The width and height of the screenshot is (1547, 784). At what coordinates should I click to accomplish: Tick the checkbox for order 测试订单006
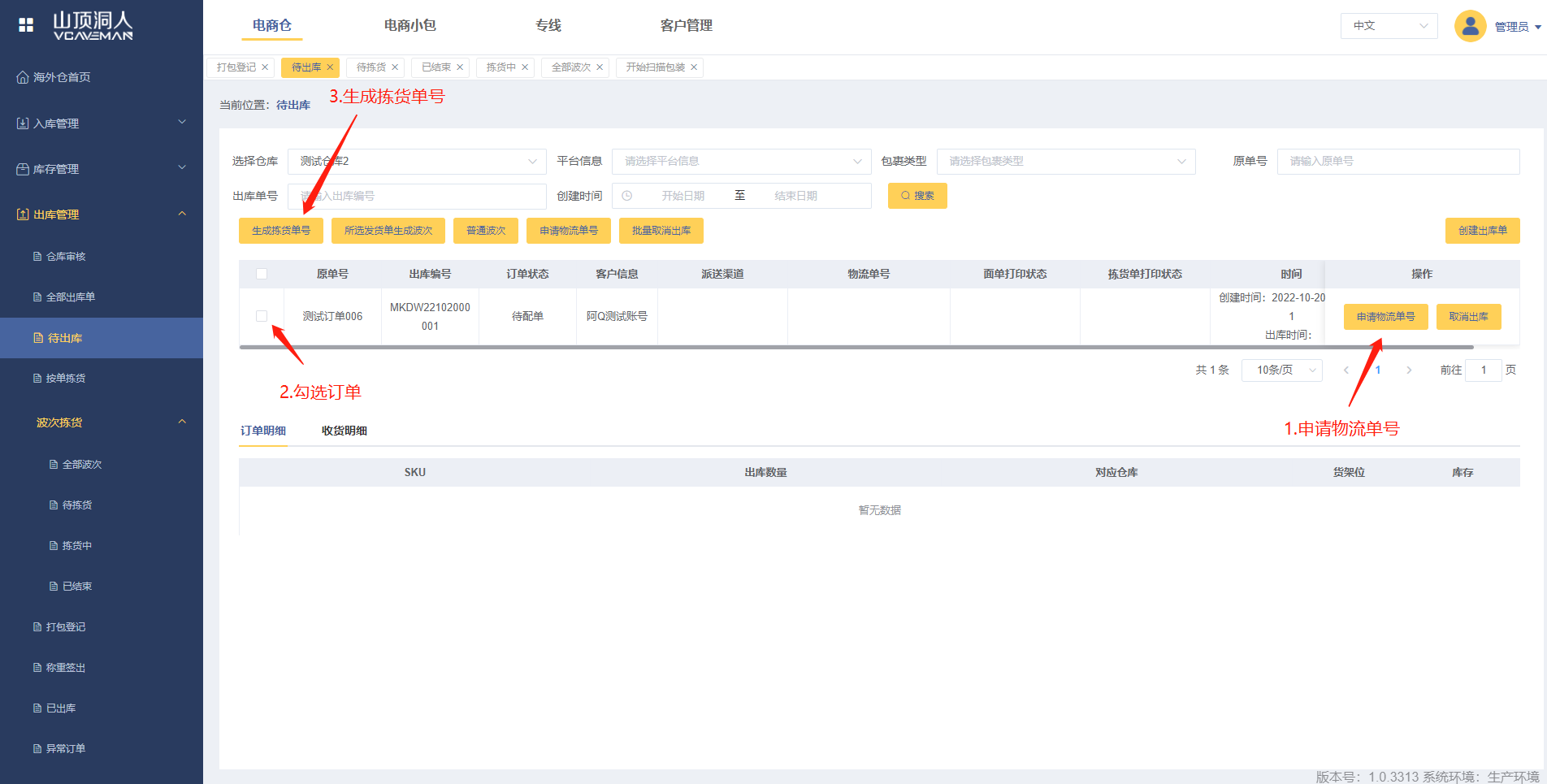[x=262, y=316]
